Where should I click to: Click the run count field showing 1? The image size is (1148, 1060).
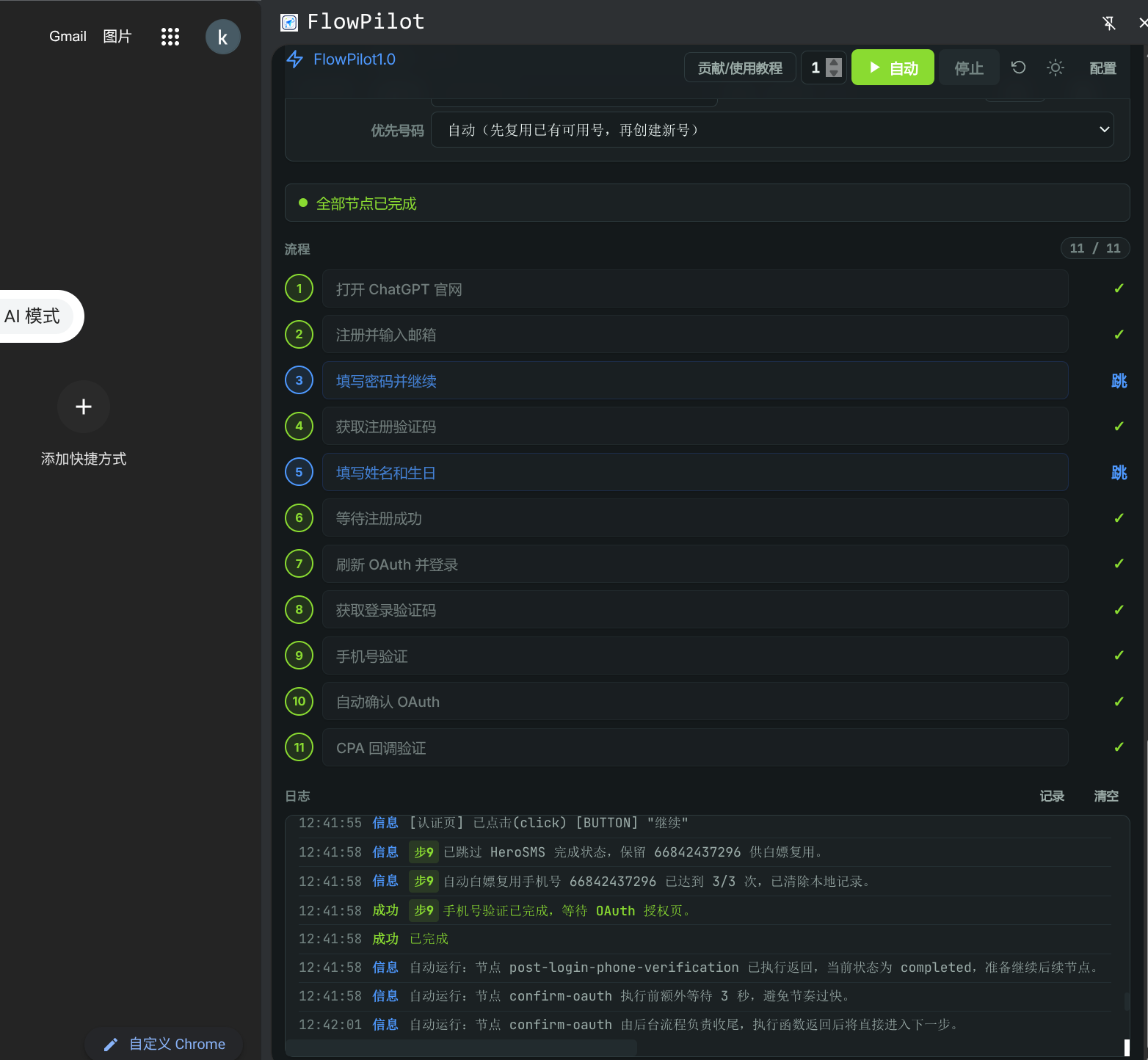tap(824, 68)
